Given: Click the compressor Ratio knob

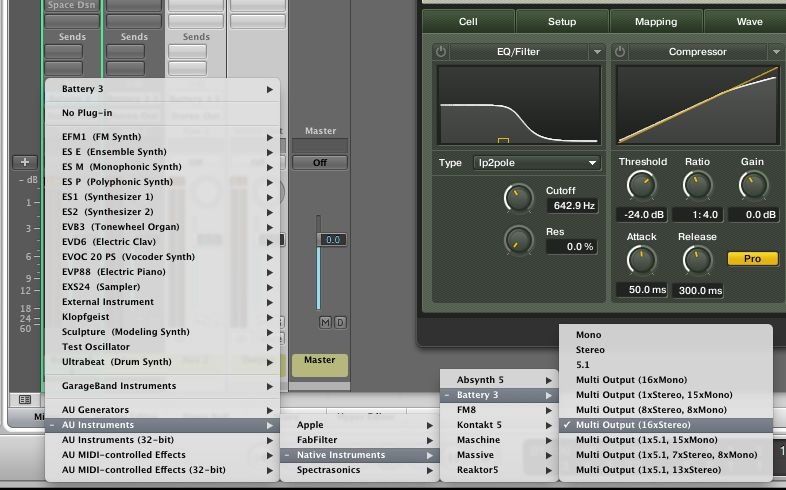Looking at the screenshot, I should 697,185.
